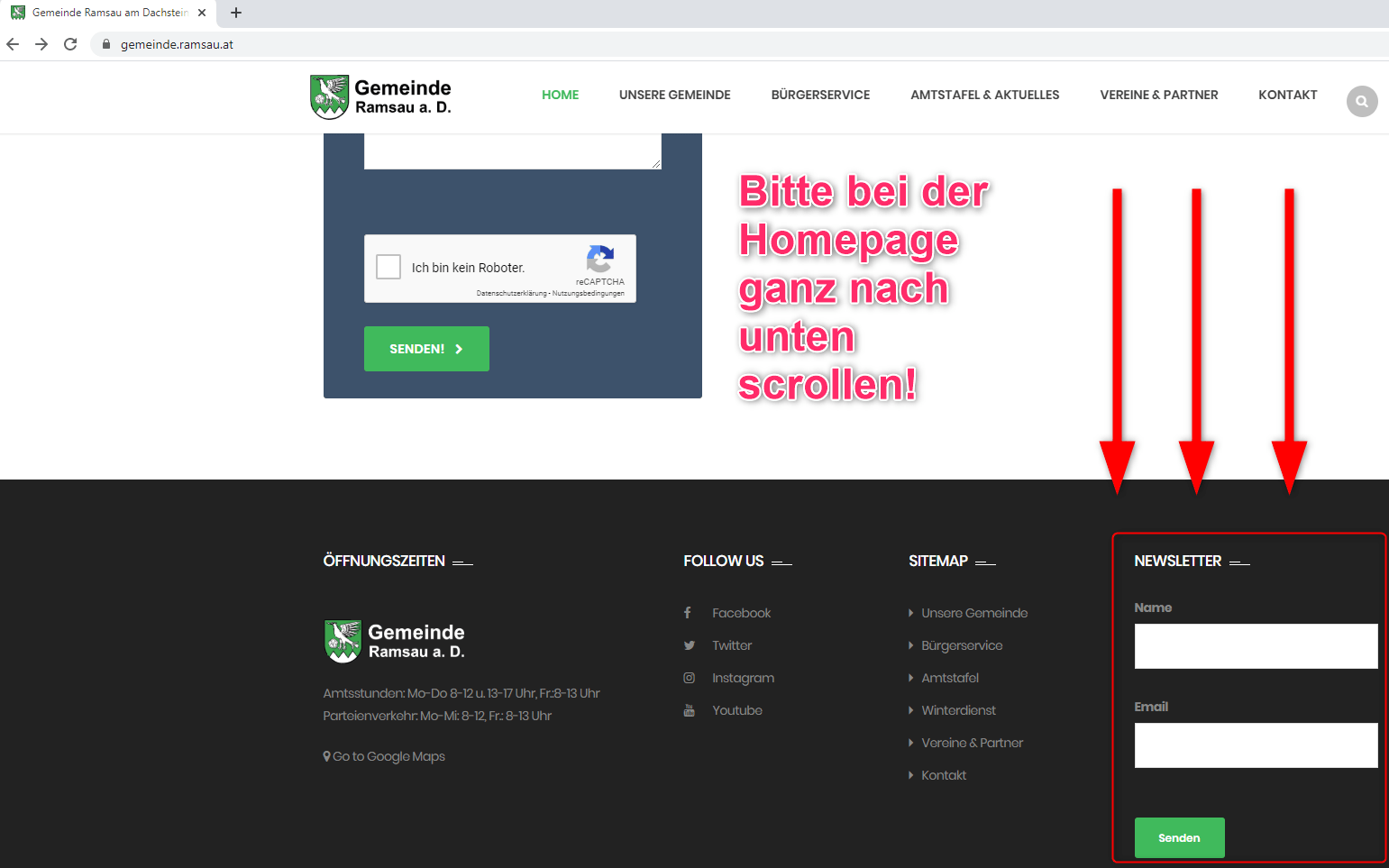Open the BÜRGERSERVICE menu
Image resolution: width=1389 pixels, height=868 pixels.
coord(820,95)
